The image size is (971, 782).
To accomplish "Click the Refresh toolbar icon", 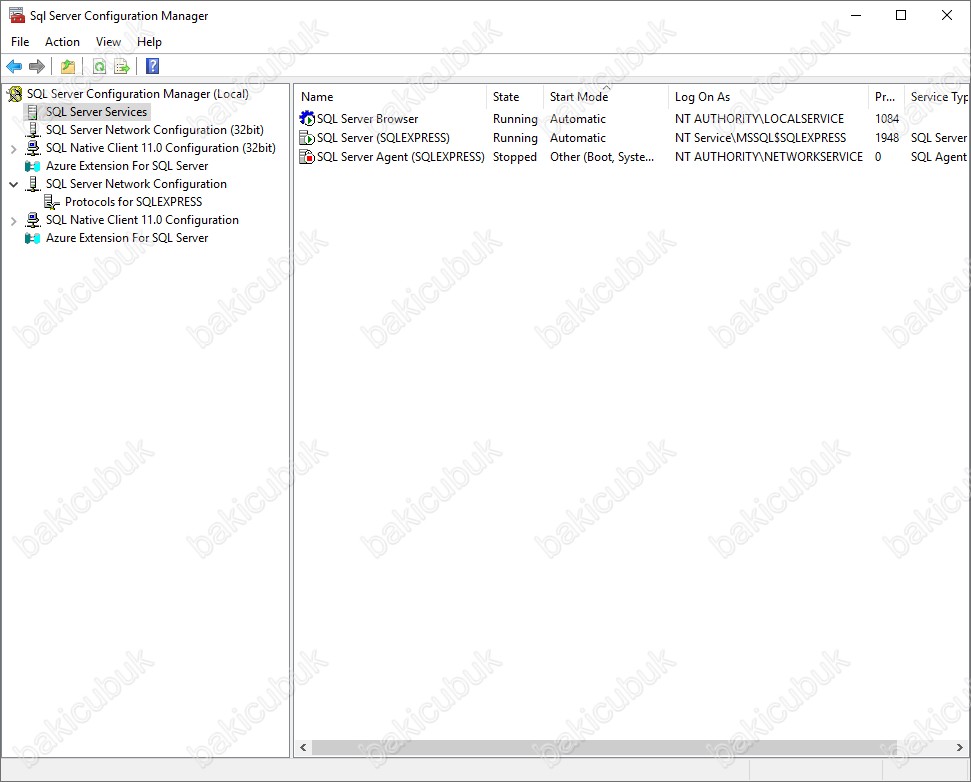I will click(x=99, y=66).
